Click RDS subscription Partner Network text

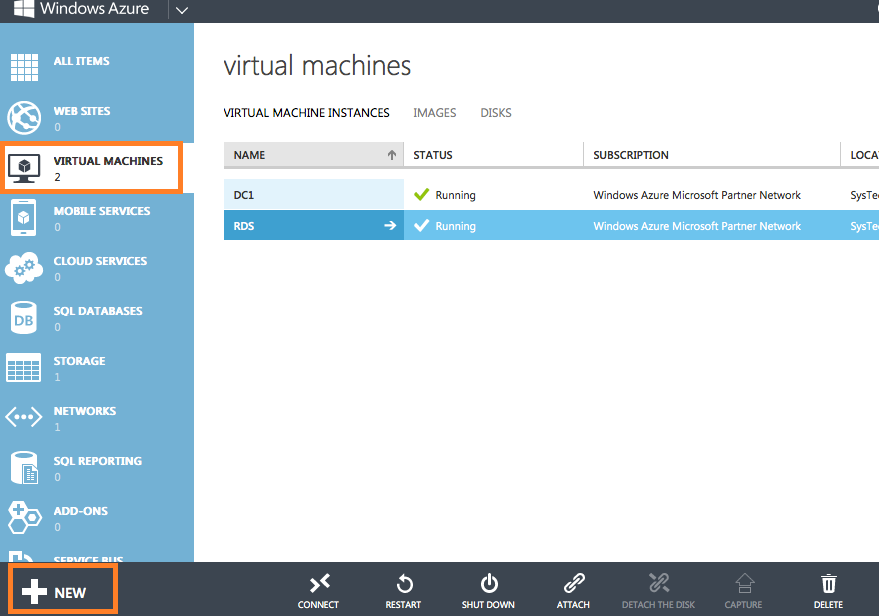(x=697, y=226)
